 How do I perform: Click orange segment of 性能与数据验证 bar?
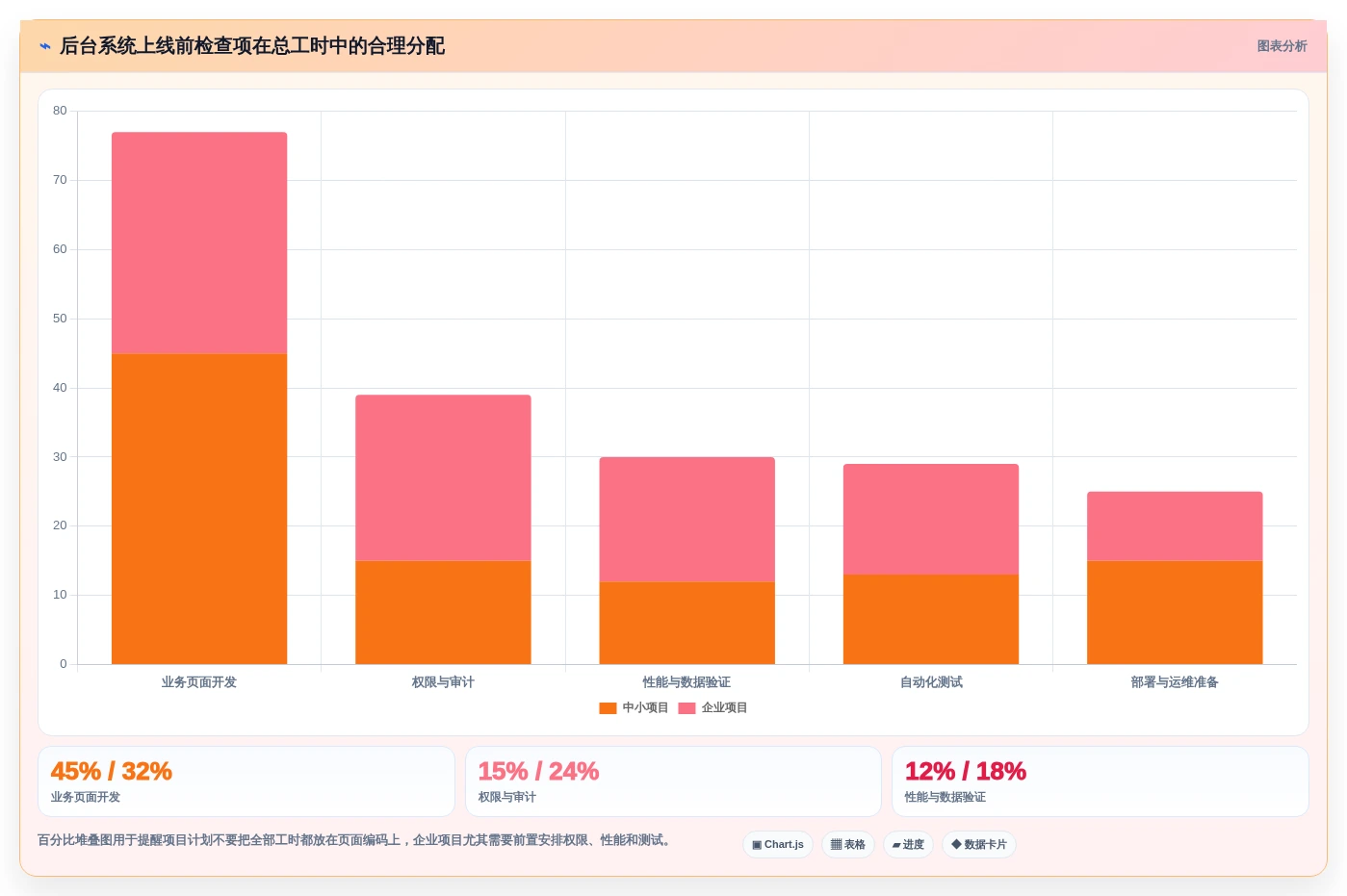point(686,623)
